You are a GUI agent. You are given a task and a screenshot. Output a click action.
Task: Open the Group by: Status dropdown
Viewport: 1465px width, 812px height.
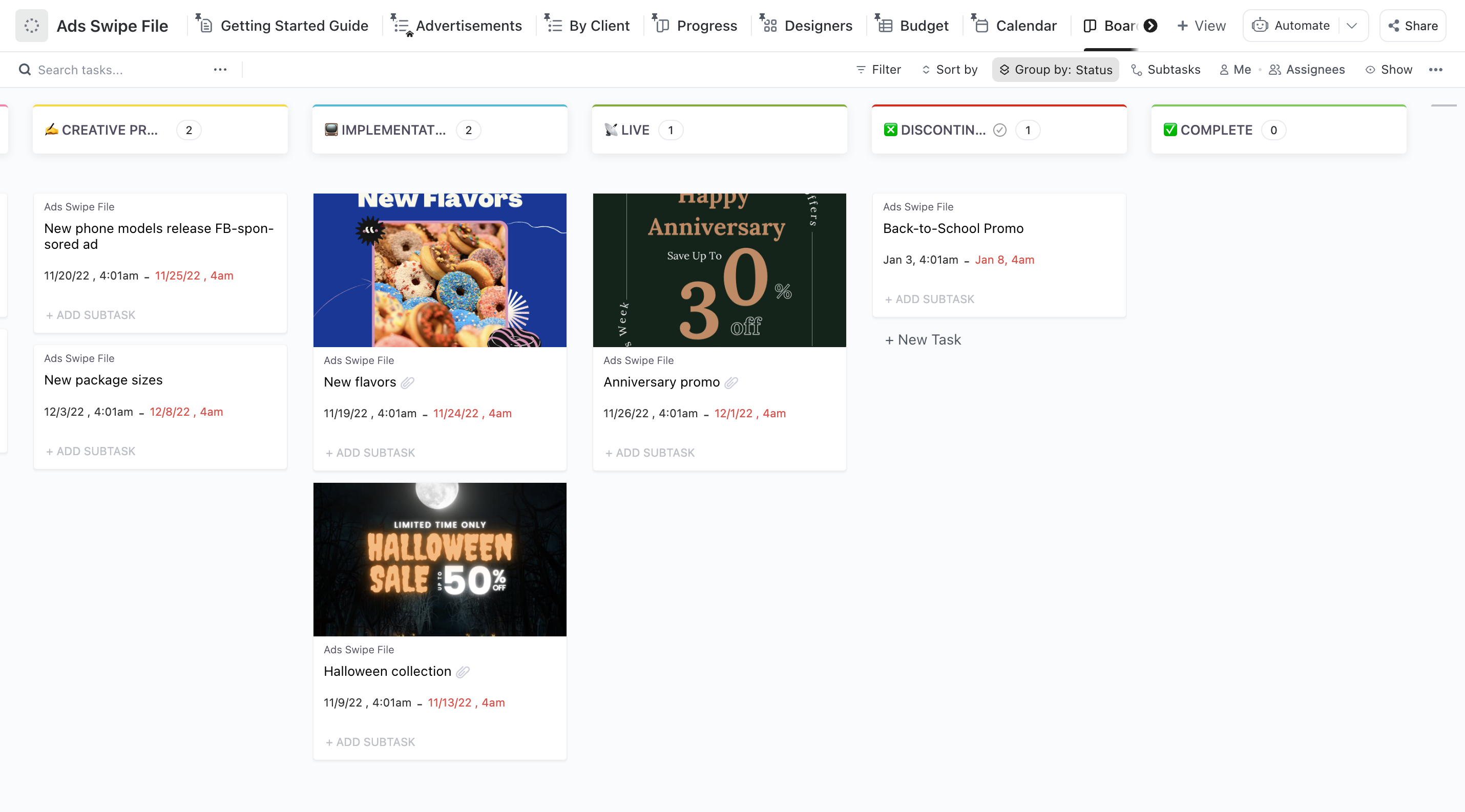click(1055, 69)
